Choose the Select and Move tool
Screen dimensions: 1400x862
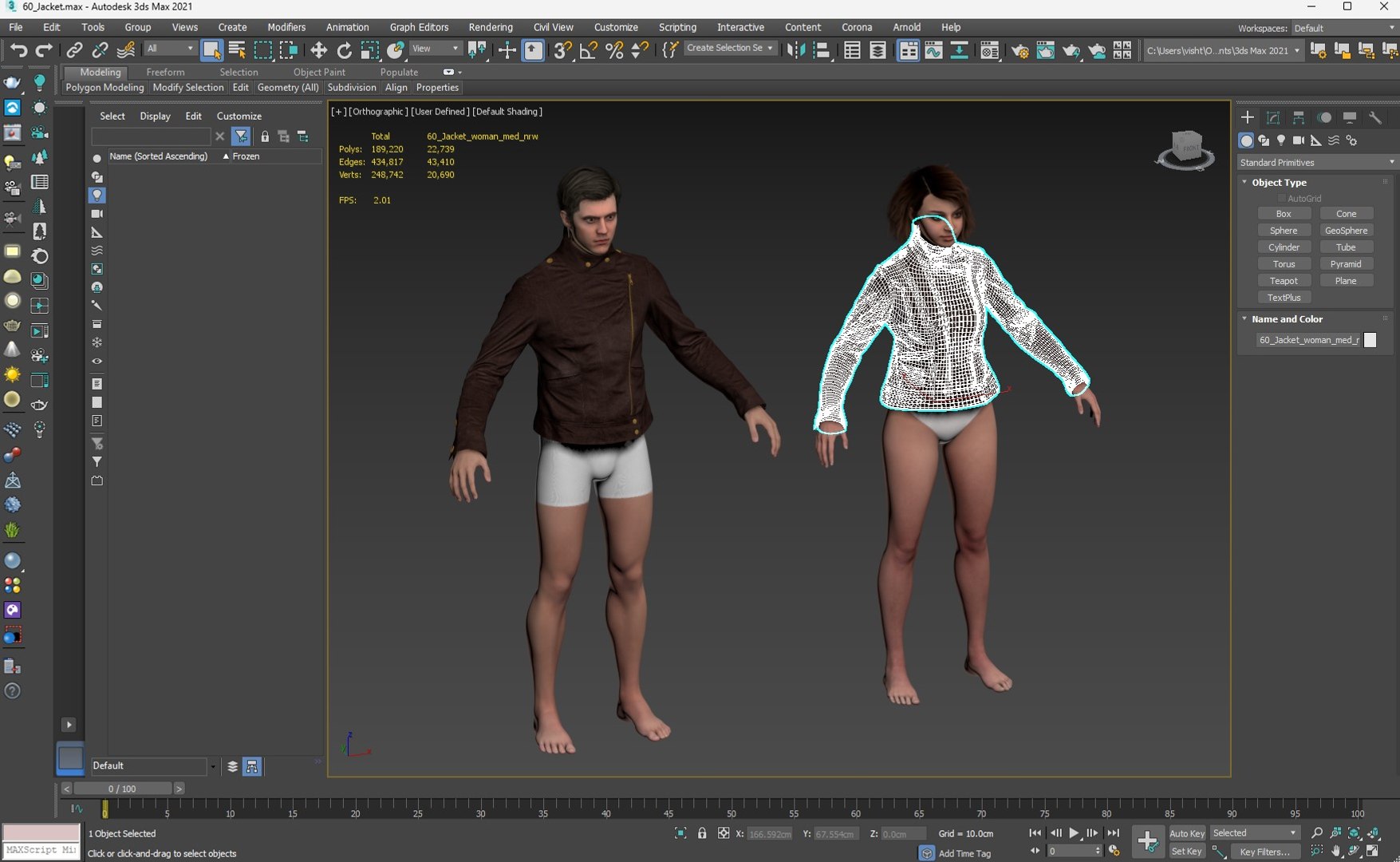pyautogui.click(x=318, y=50)
